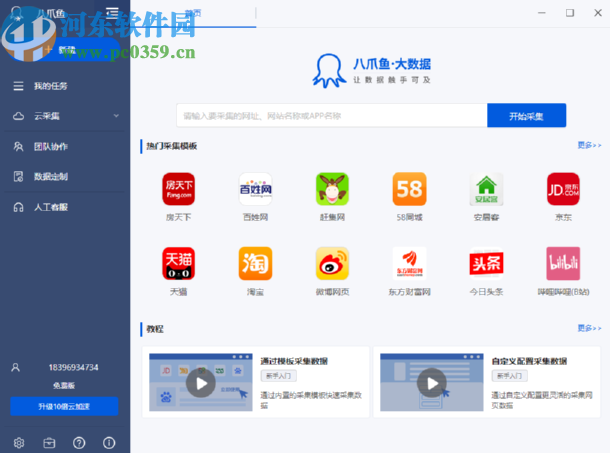
Task: Open the 房天下 template icon
Action: point(179,189)
